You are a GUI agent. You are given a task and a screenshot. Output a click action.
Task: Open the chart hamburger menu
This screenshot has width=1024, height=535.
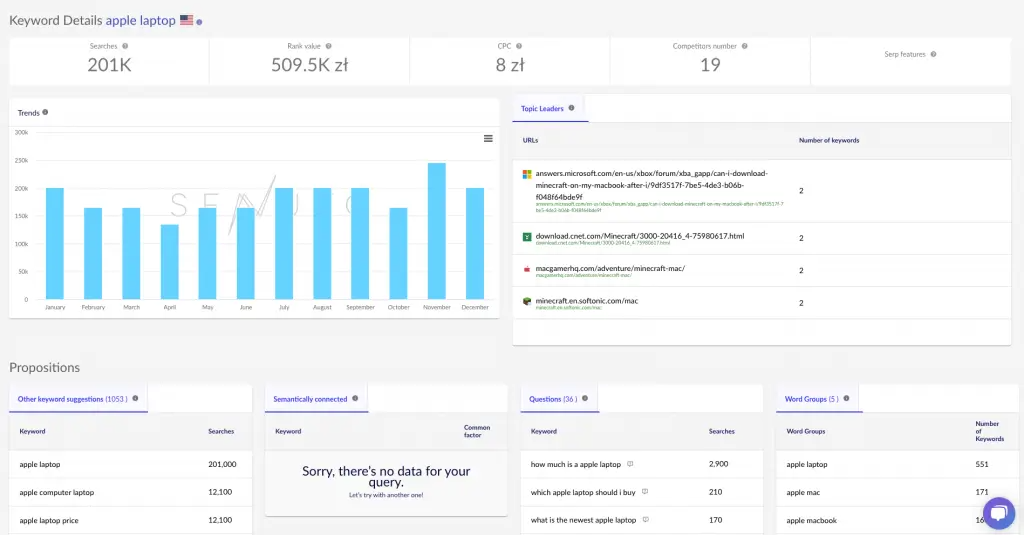point(488,138)
